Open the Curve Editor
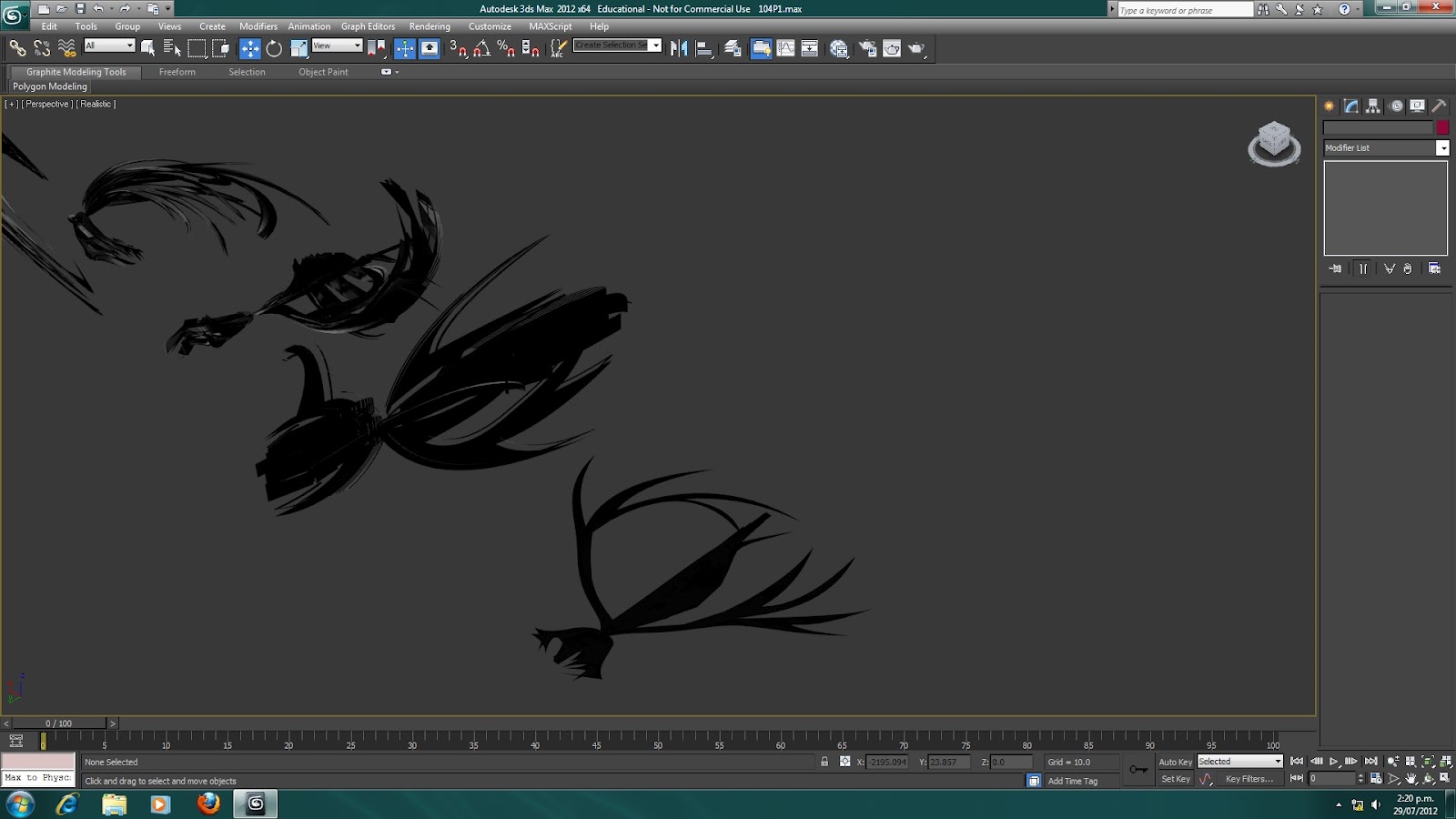This screenshot has height=819, width=1456. [785, 48]
